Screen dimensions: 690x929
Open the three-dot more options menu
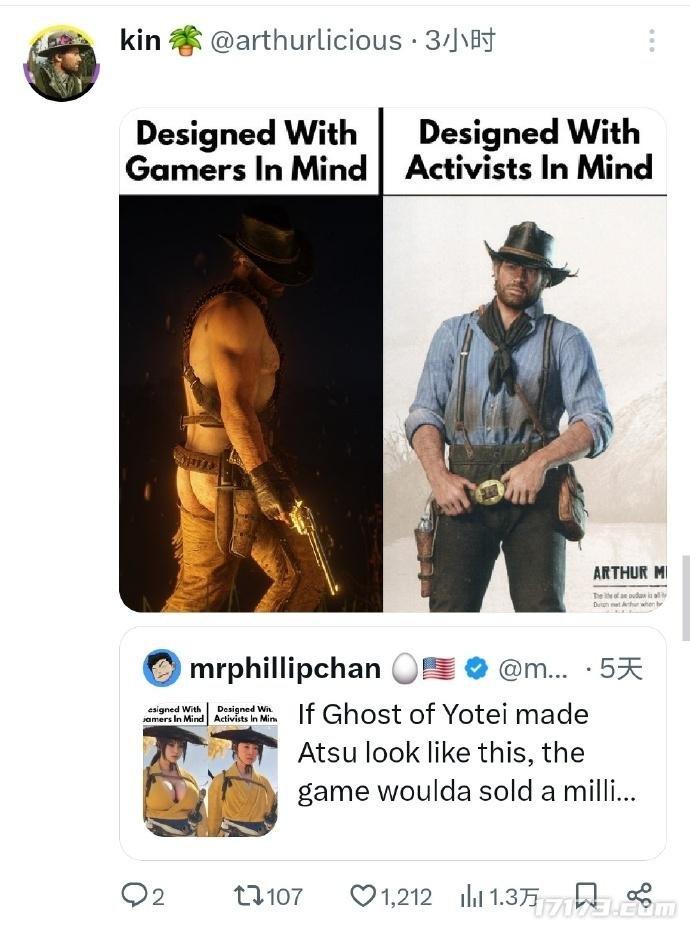652,41
